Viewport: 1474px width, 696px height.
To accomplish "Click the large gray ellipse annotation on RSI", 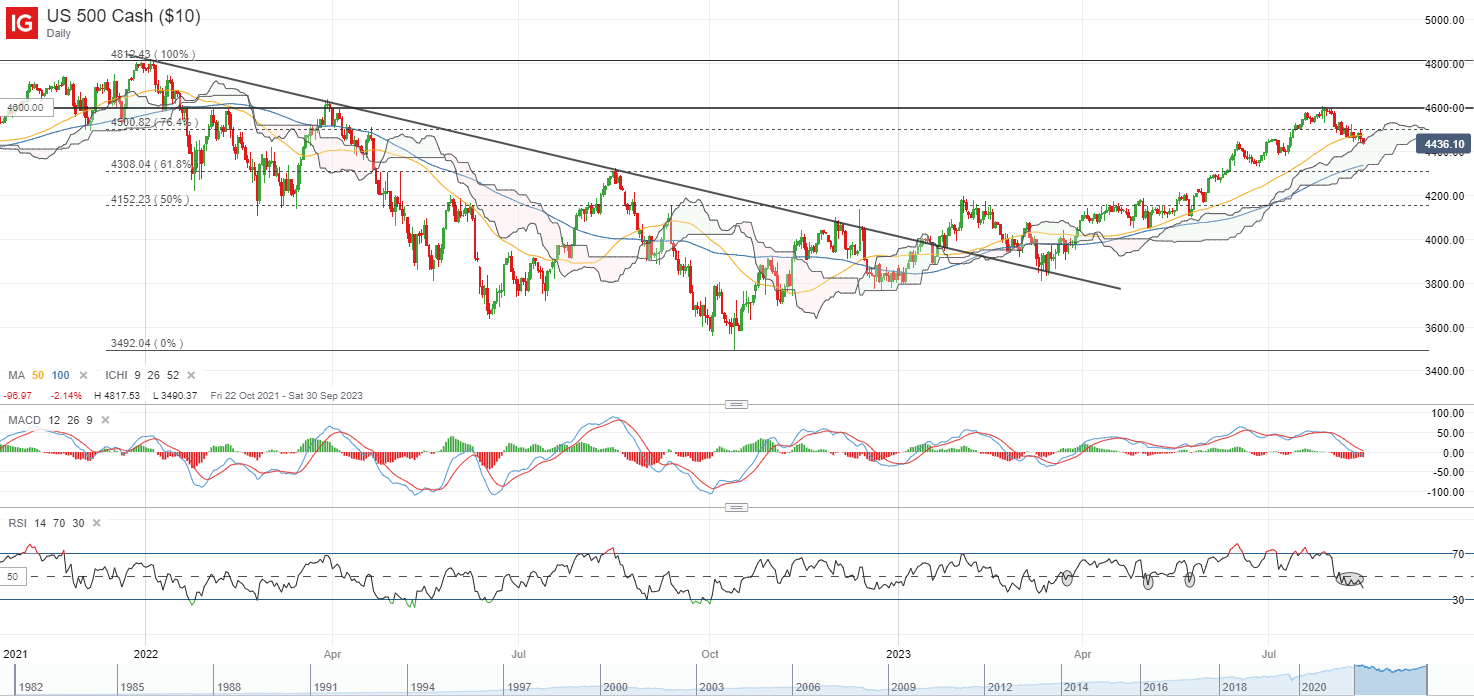I will tap(1350, 580).
